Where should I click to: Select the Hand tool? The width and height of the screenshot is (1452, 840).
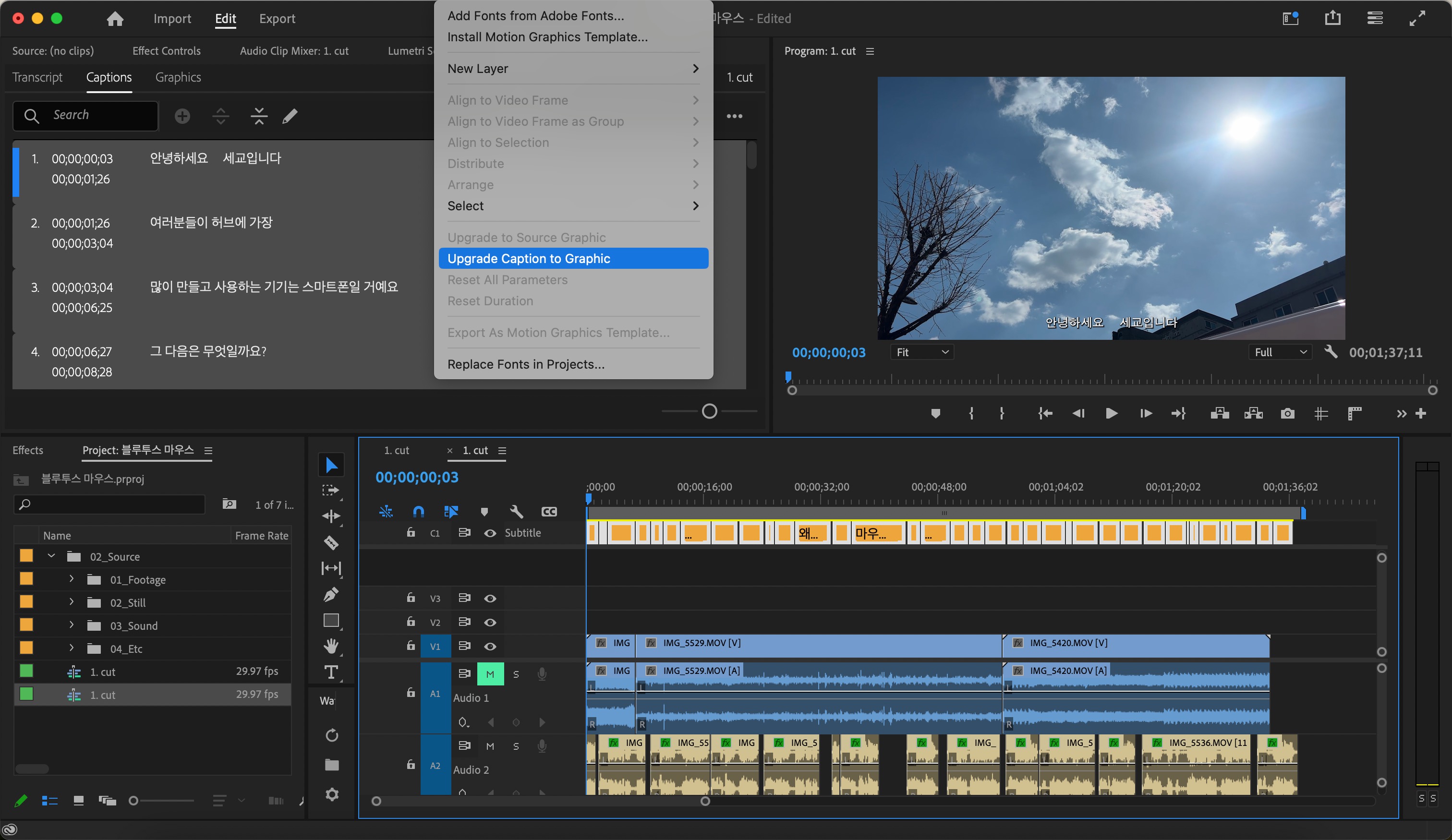[x=331, y=646]
